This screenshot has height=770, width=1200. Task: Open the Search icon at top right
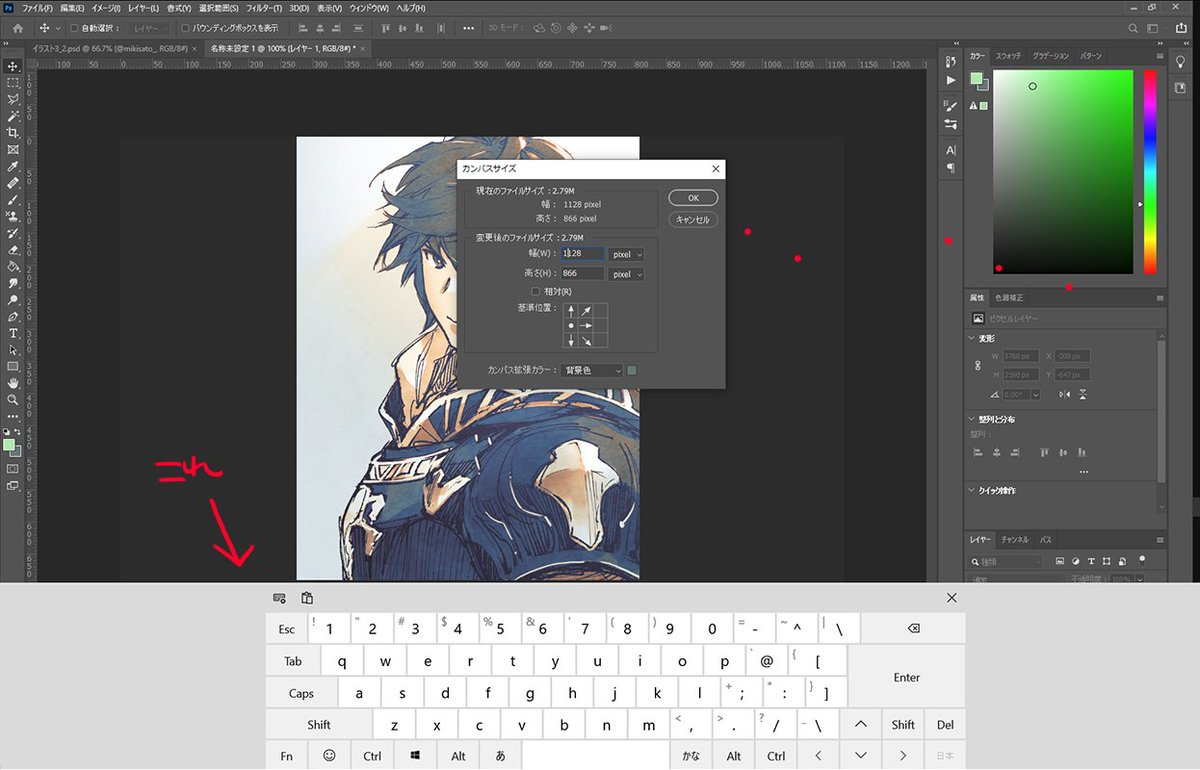click(x=1133, y=28)
